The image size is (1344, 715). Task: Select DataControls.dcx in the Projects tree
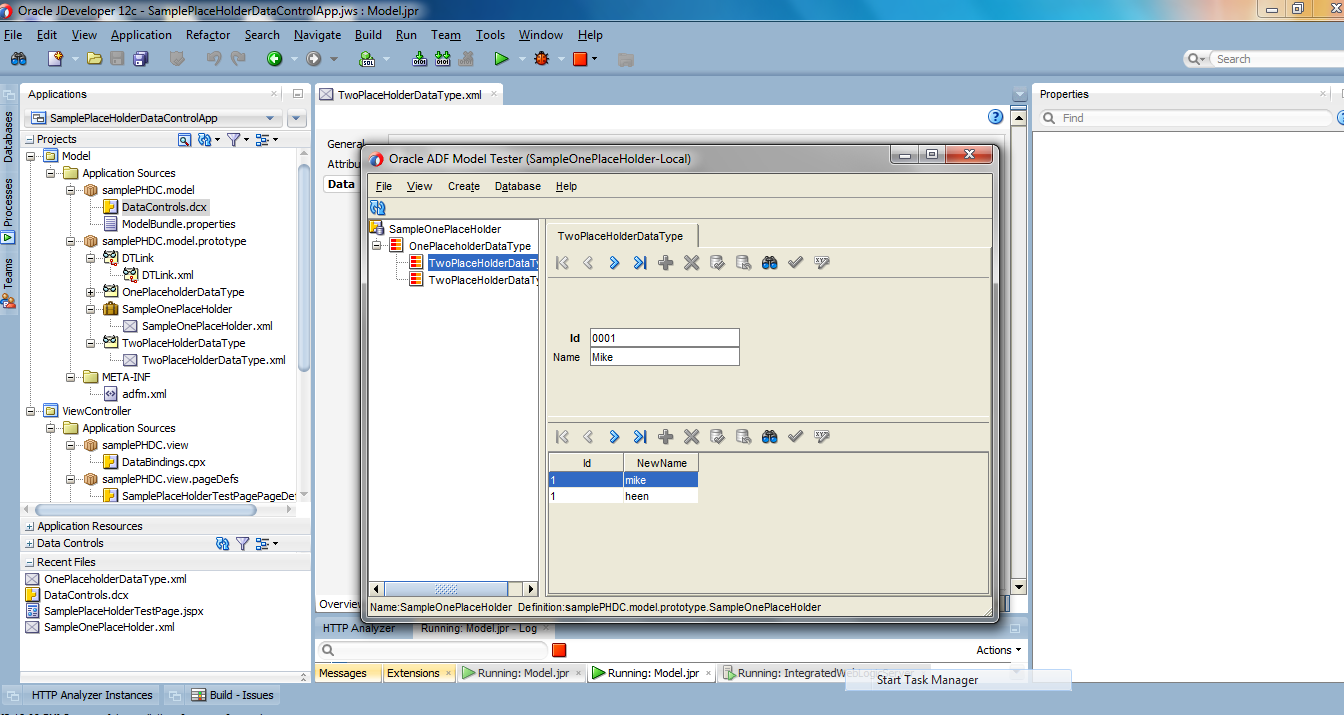(164, 207)
